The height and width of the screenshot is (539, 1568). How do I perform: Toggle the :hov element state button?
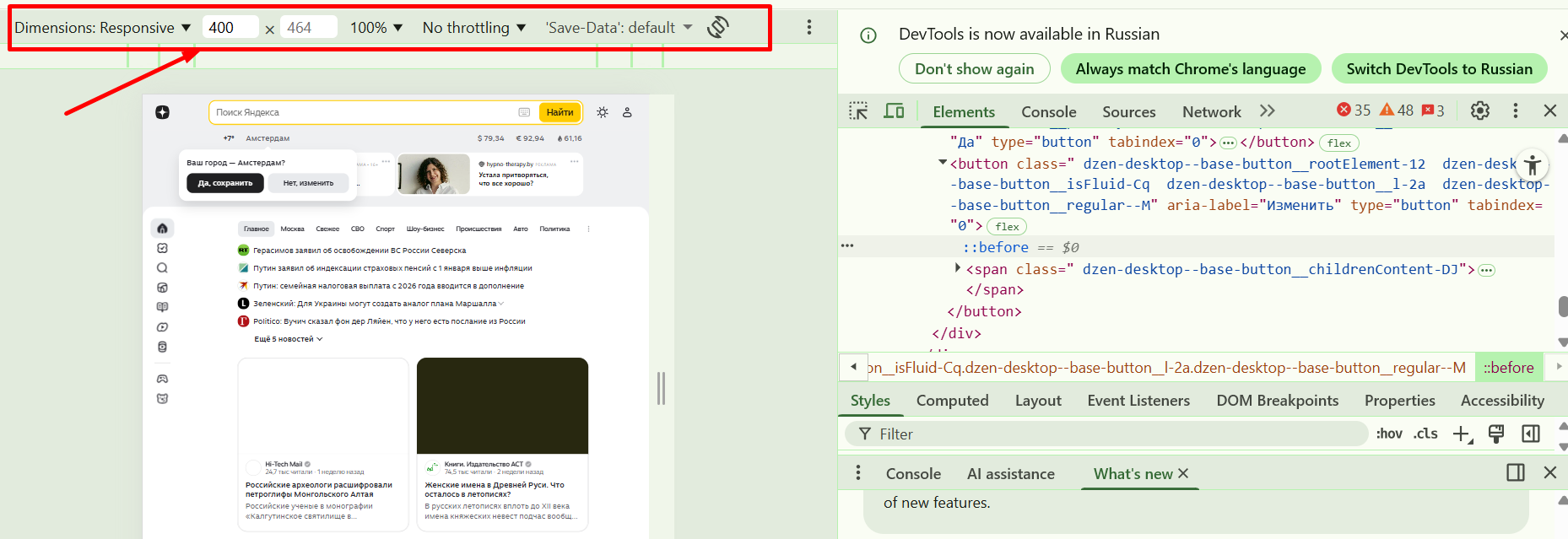[1388, 434]
